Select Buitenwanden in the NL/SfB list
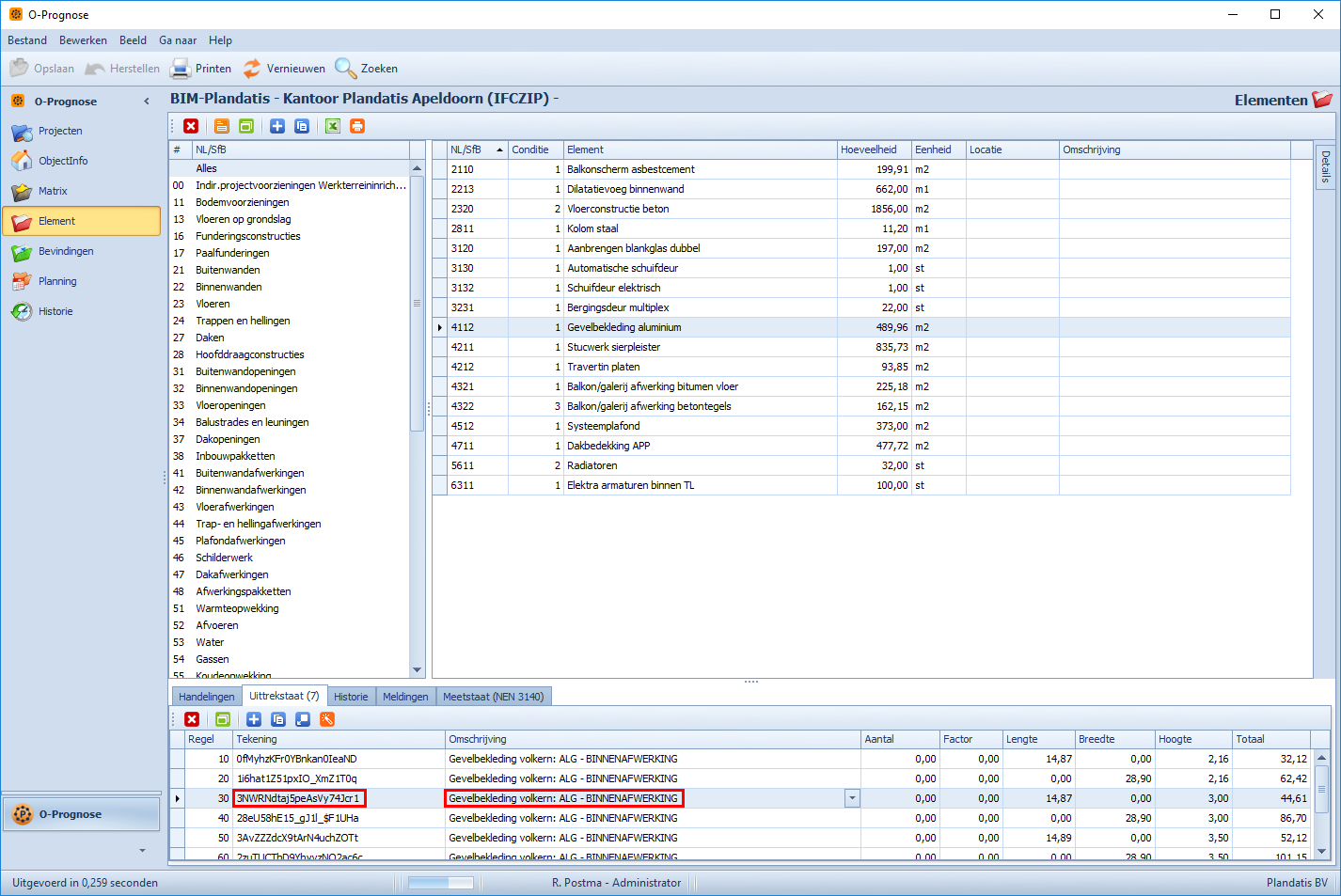Screen dimensions: 1341x896 point(228,270)
